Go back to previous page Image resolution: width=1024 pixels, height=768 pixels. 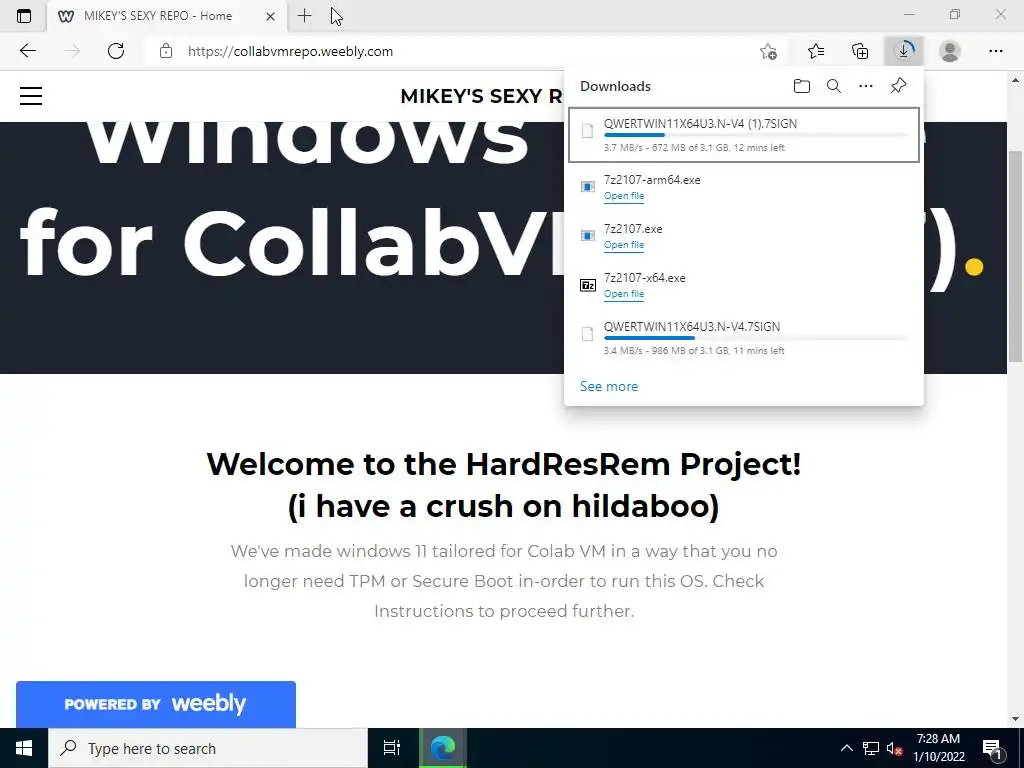[x=27, y=51]
